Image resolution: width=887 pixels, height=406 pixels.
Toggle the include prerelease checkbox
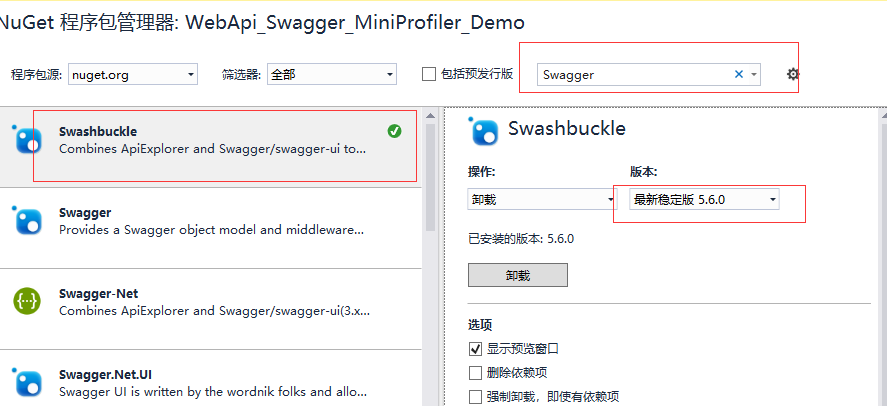pos(429,74)
